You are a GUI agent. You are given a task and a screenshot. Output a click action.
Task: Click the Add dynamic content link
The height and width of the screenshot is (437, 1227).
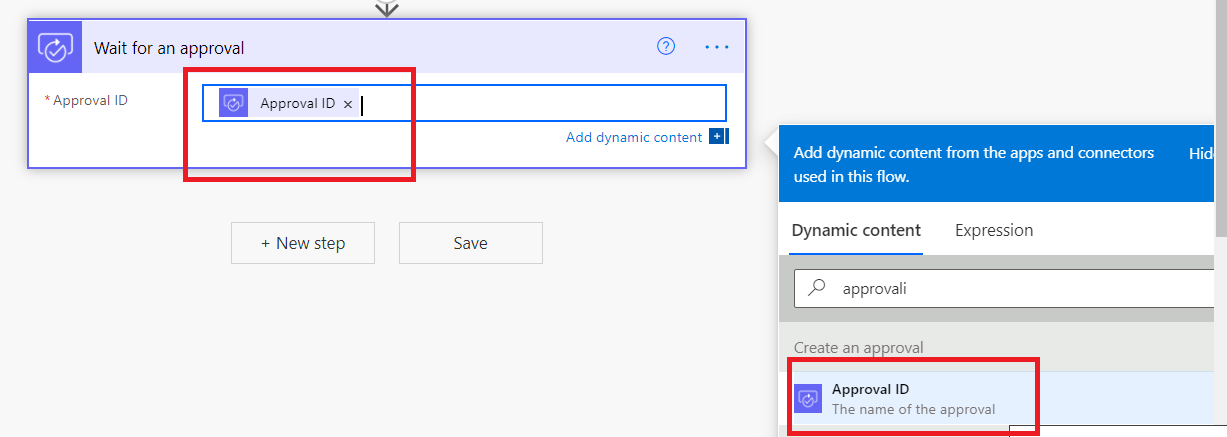click(x=634, y=137)
